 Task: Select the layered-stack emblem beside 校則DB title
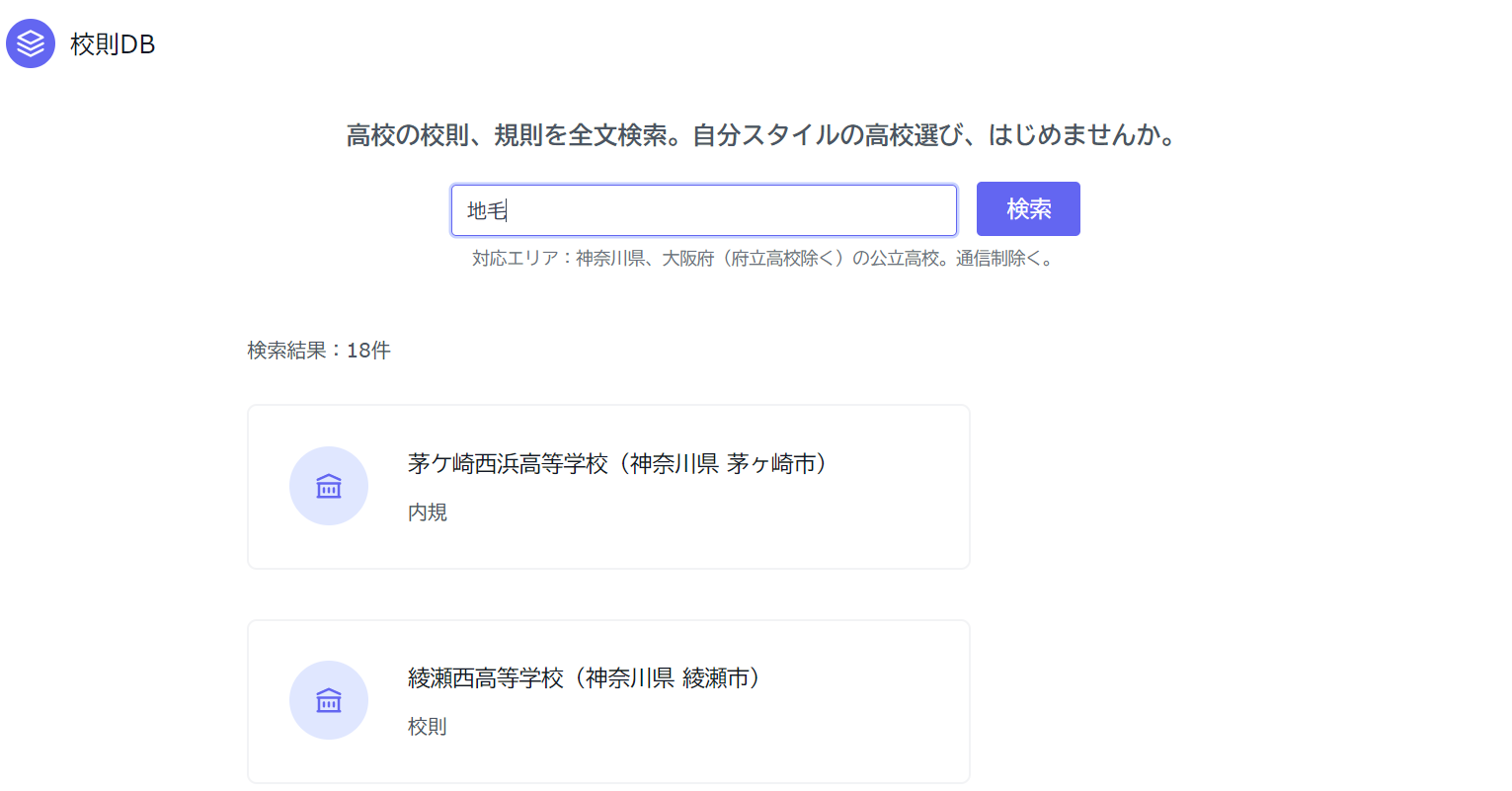coord(31,43)
